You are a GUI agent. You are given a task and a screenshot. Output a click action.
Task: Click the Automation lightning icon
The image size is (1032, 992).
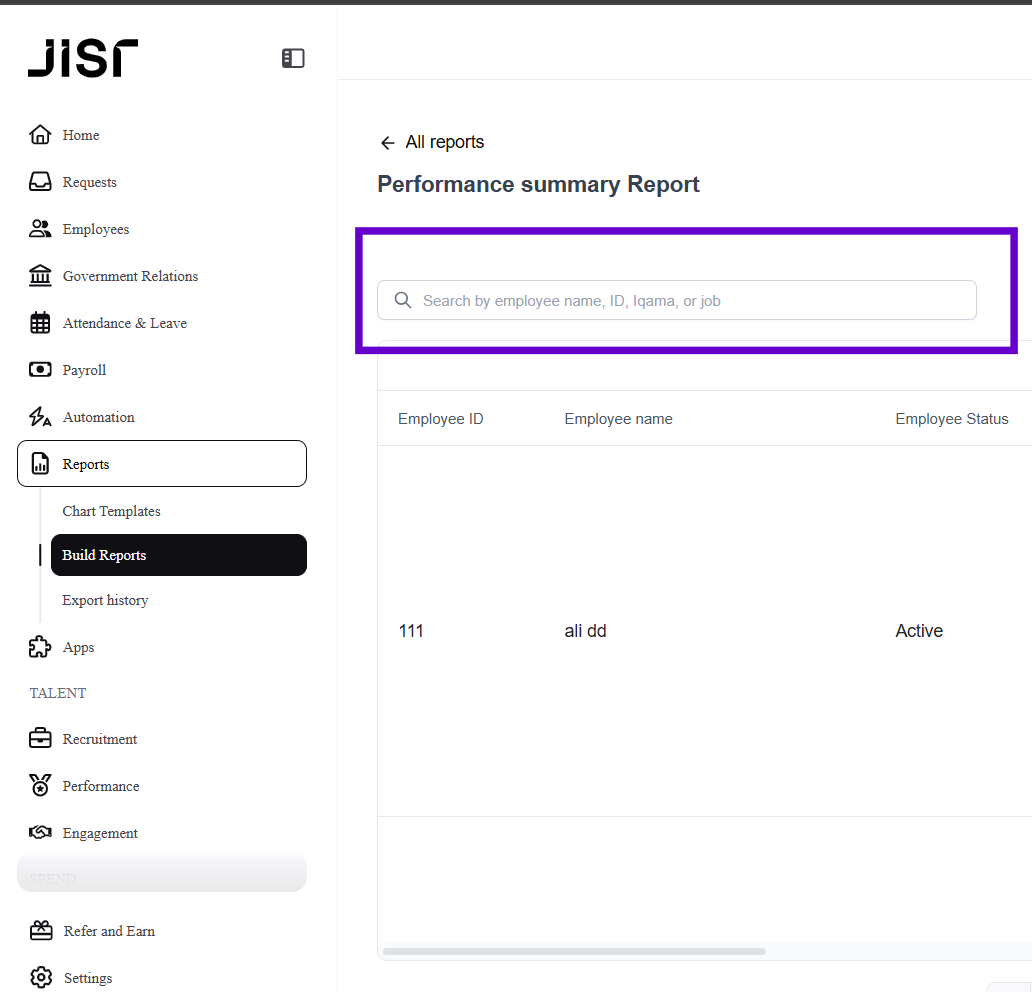tap(40, 417)
